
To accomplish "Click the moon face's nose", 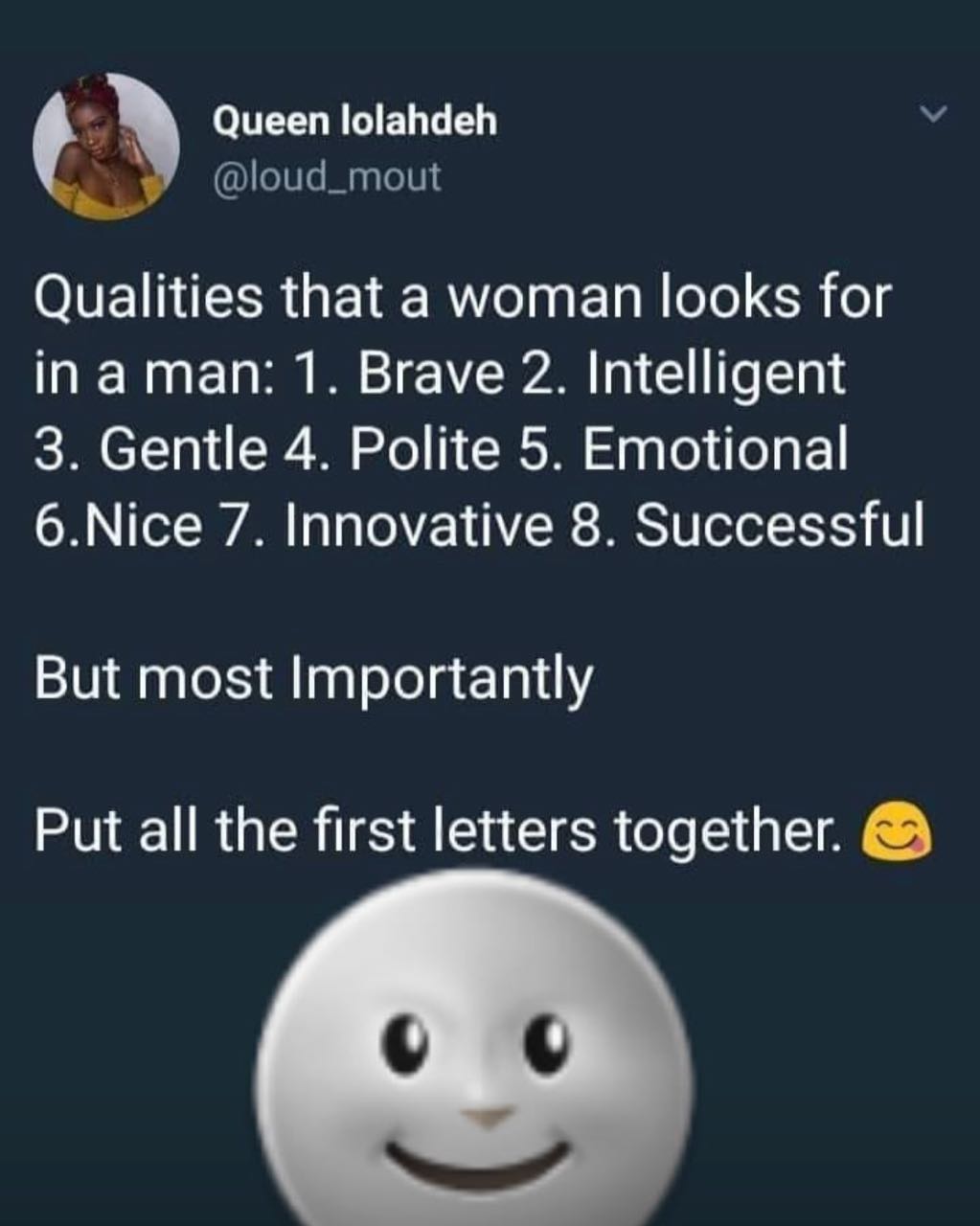I will coord(487,1117).
